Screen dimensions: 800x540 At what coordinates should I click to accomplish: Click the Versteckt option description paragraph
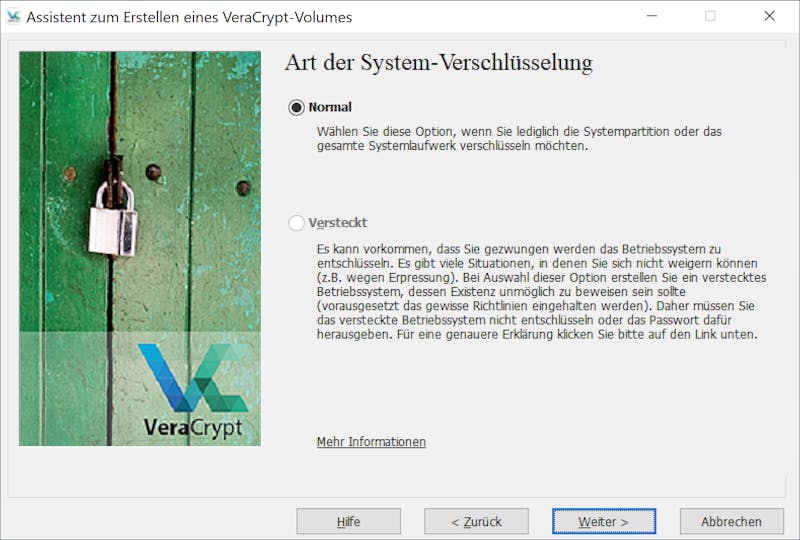tap(541, 291)
